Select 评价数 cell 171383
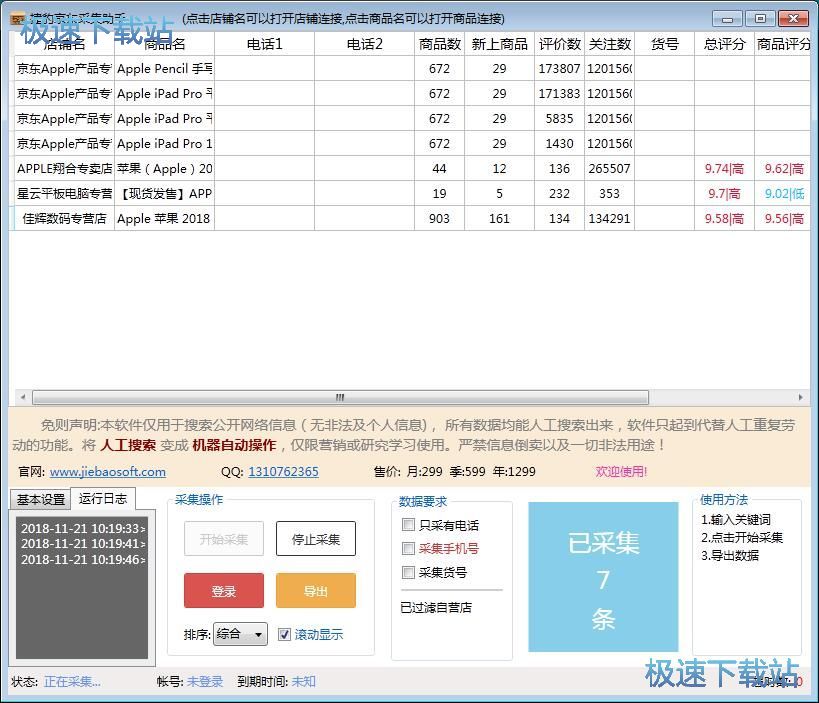 [559, 93]
